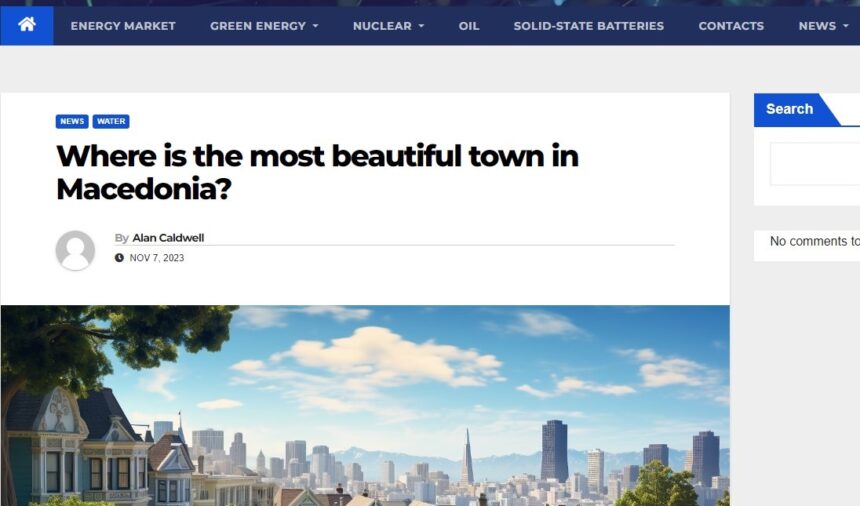The width and height of the screenshot is (860, 506).
Task: Open the Energy Market menu item
Action: pos(123,26)
